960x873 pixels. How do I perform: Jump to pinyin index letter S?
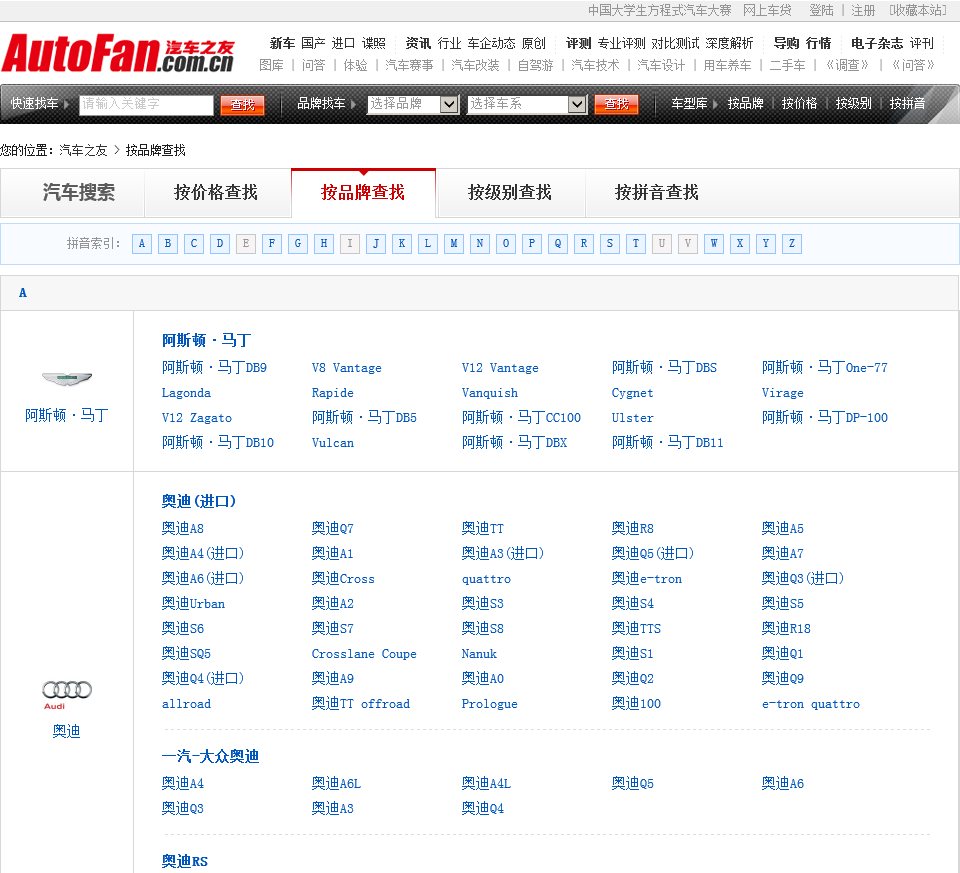(x=610, y=244)
